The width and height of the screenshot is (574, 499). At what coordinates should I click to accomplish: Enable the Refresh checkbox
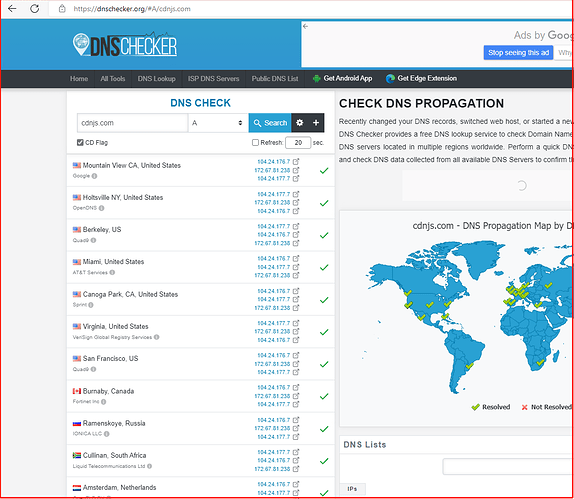tap(255, 142)
